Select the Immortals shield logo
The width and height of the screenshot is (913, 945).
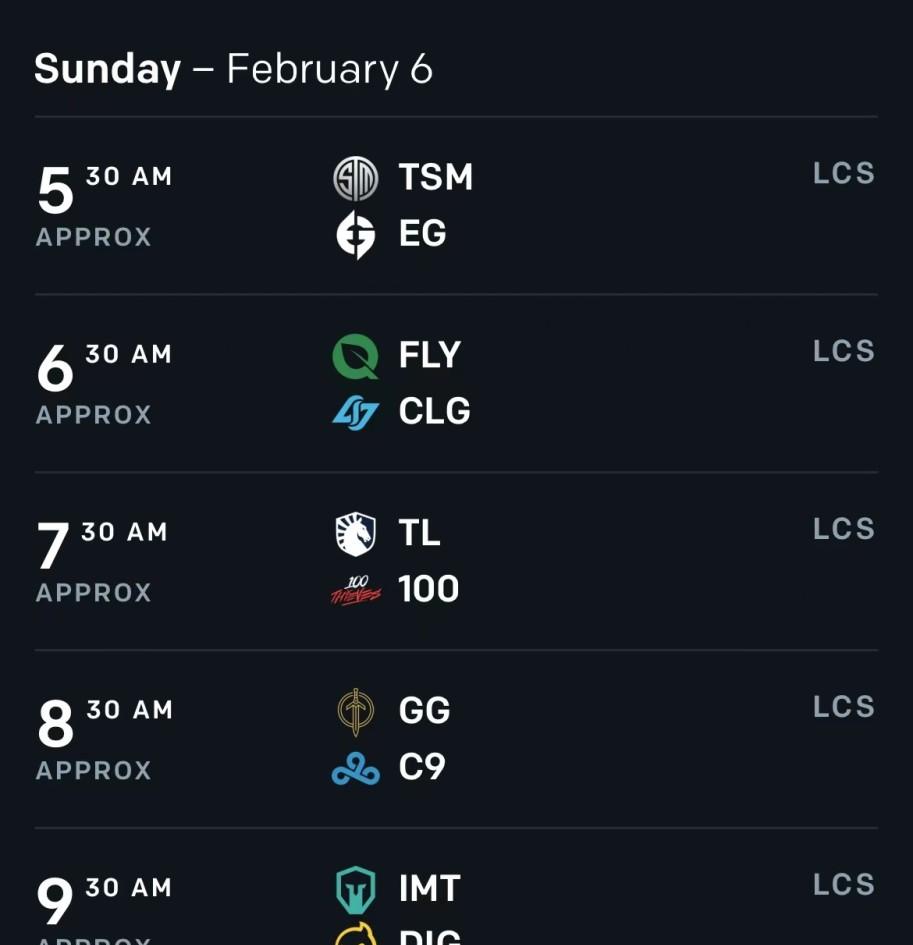pyautogui.click(x=356, y=890)
